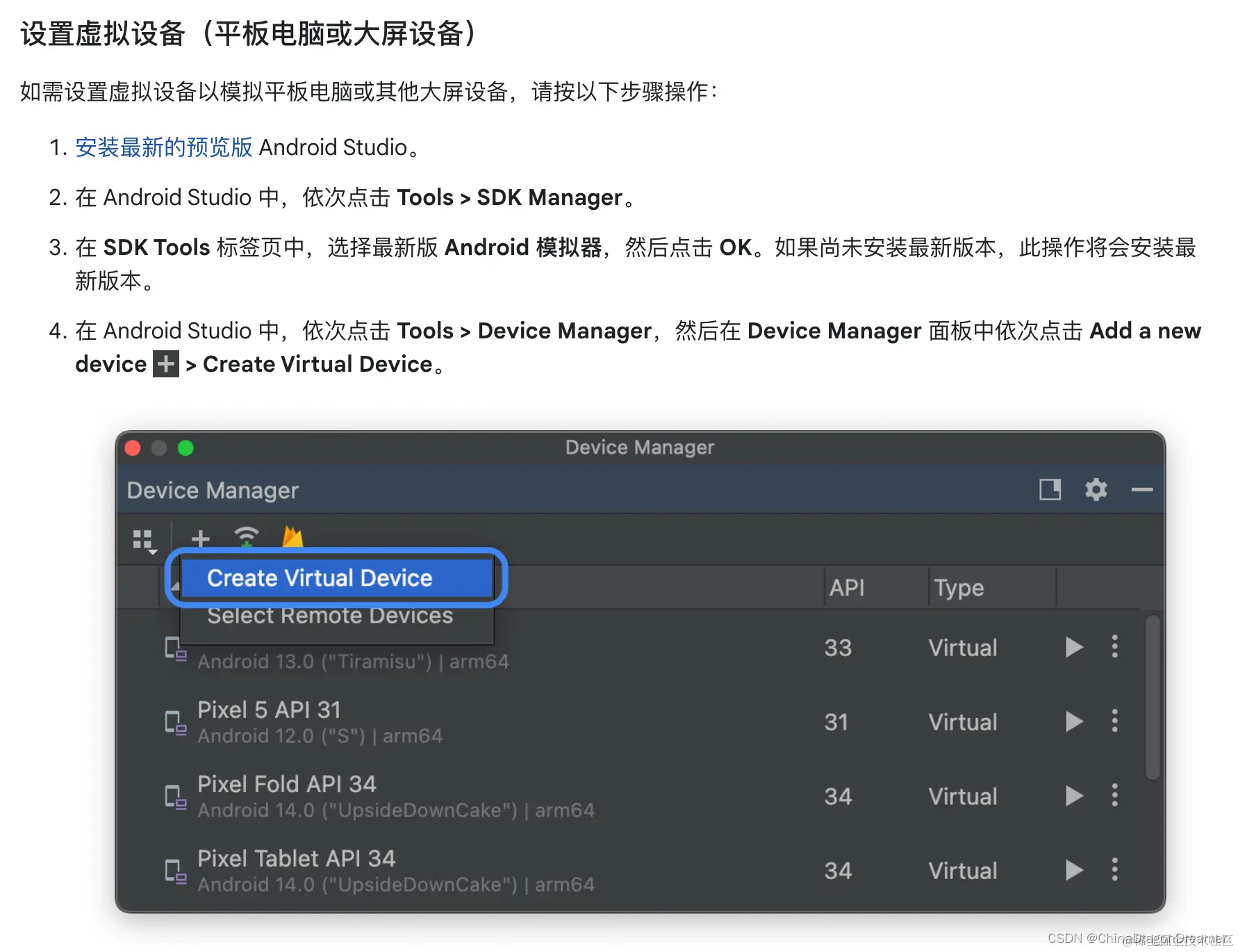The width and height of the screenshot is (1238, 952).
Task: Hide Device Manager panel with minus icon
Action: 1141,490
